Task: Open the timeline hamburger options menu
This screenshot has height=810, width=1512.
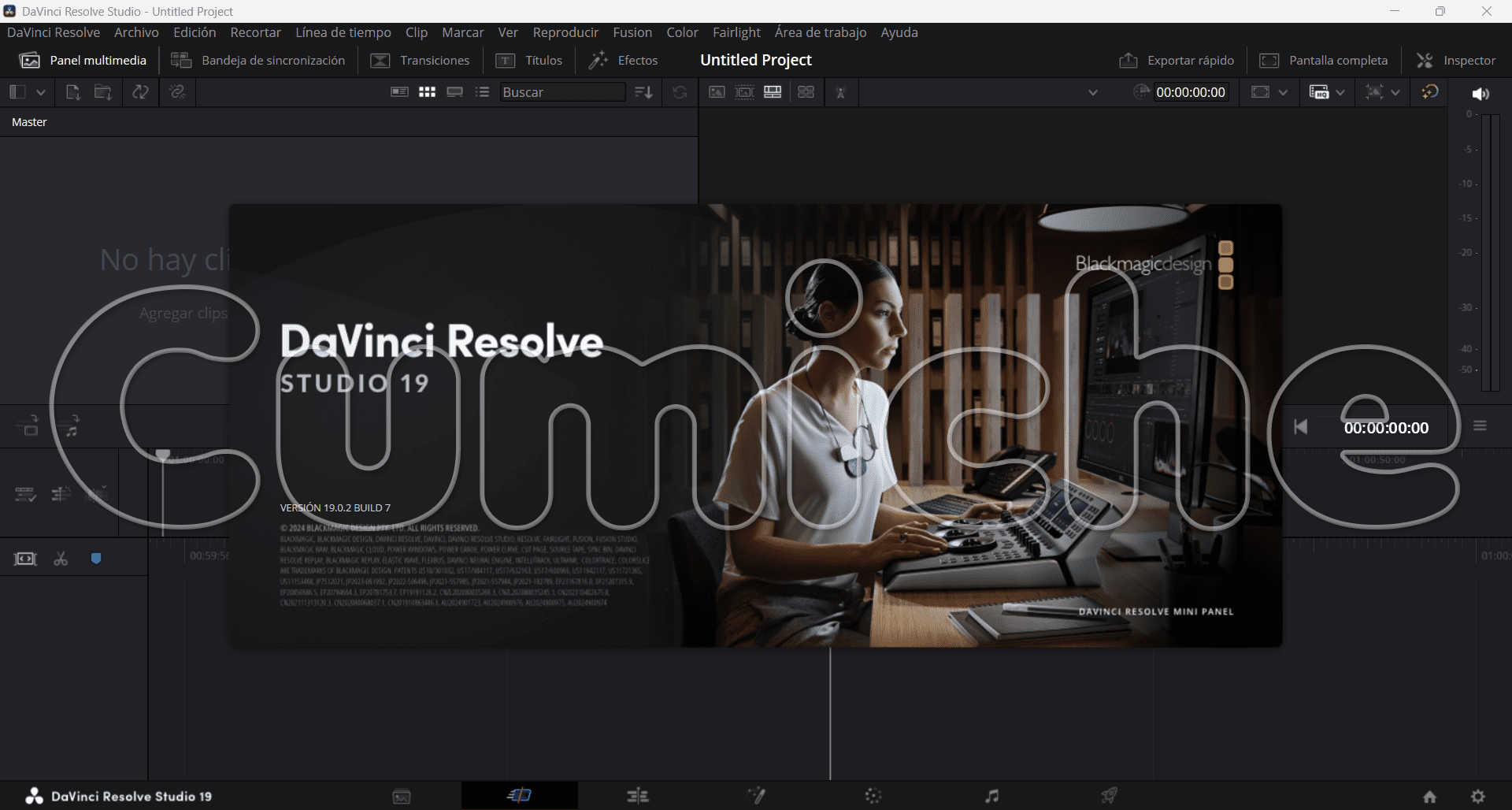Action: pyautogui.click(x=1480, y=426)
